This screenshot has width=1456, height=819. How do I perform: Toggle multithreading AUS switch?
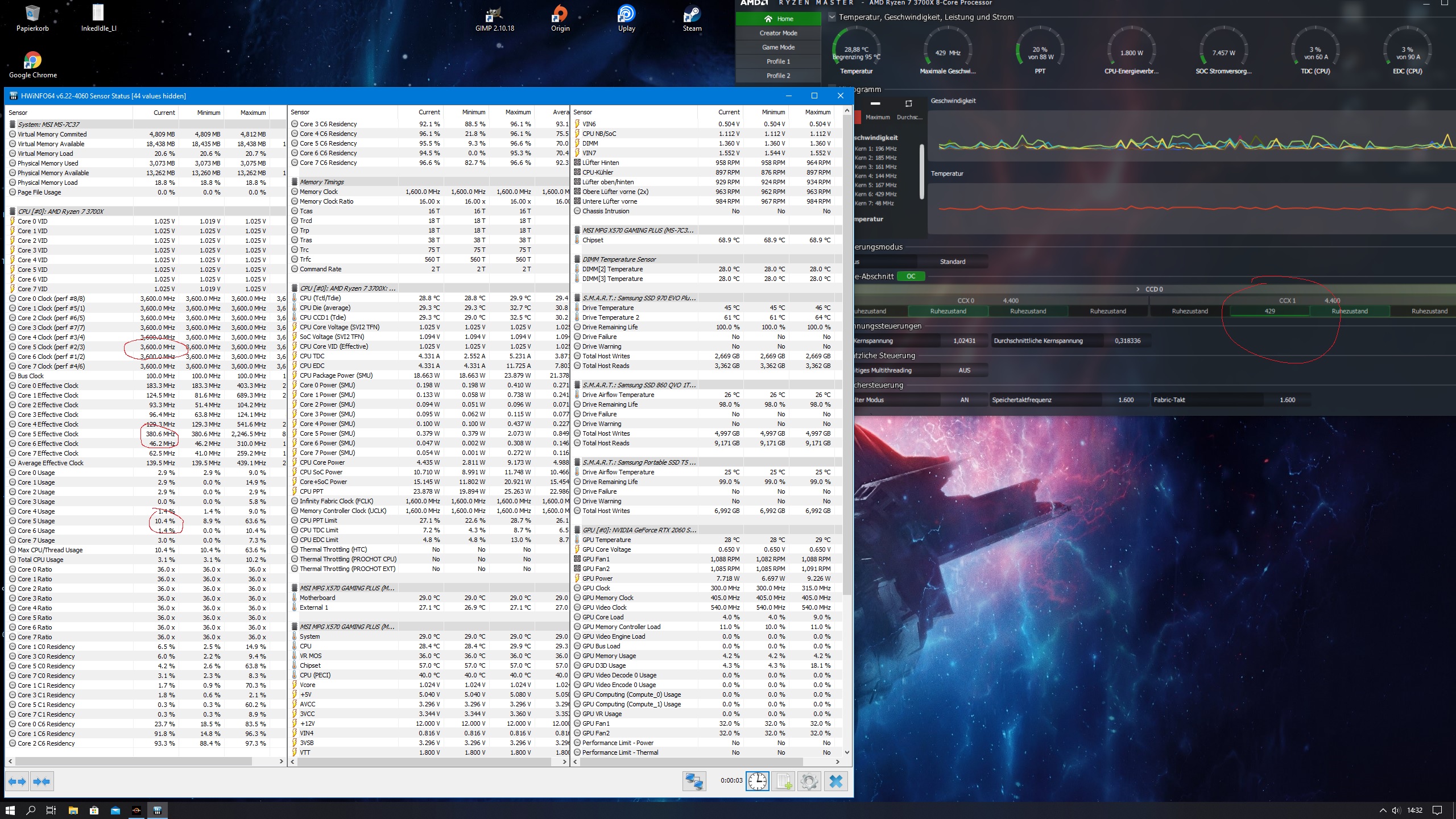click(x=964, y=370)
